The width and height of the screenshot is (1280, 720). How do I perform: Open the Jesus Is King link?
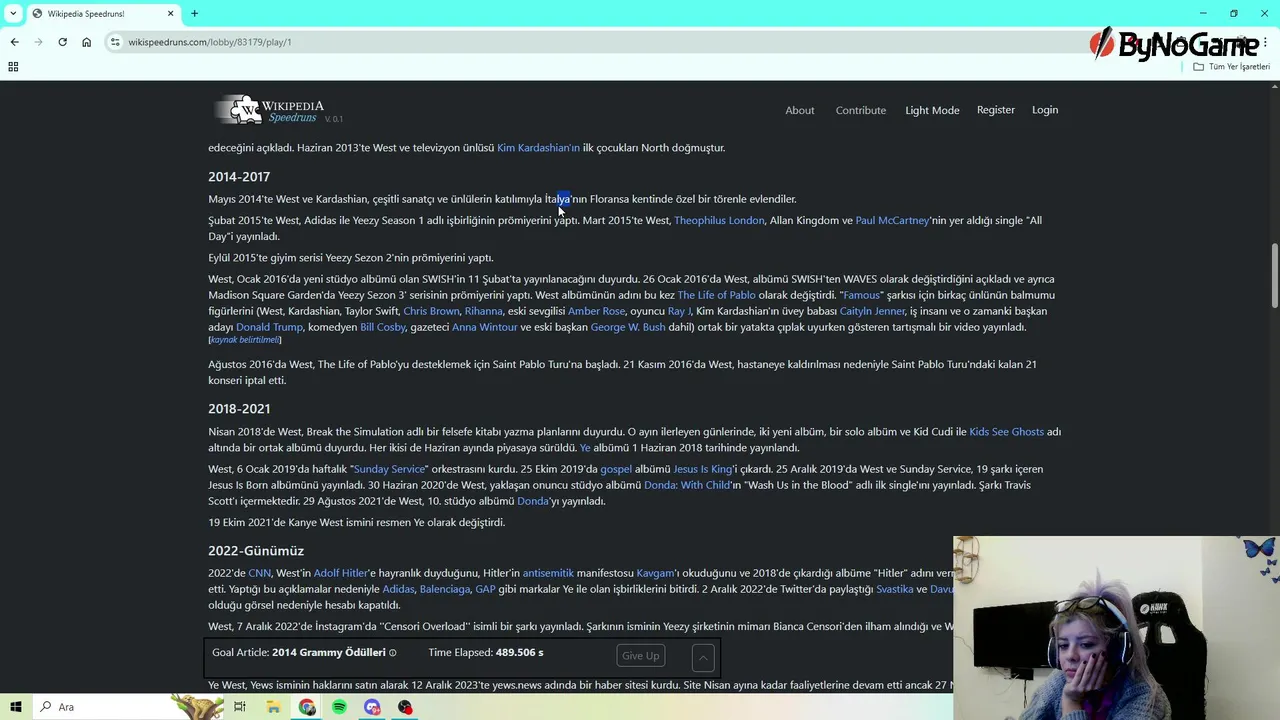pyautogui.click(x=702, y=469)
